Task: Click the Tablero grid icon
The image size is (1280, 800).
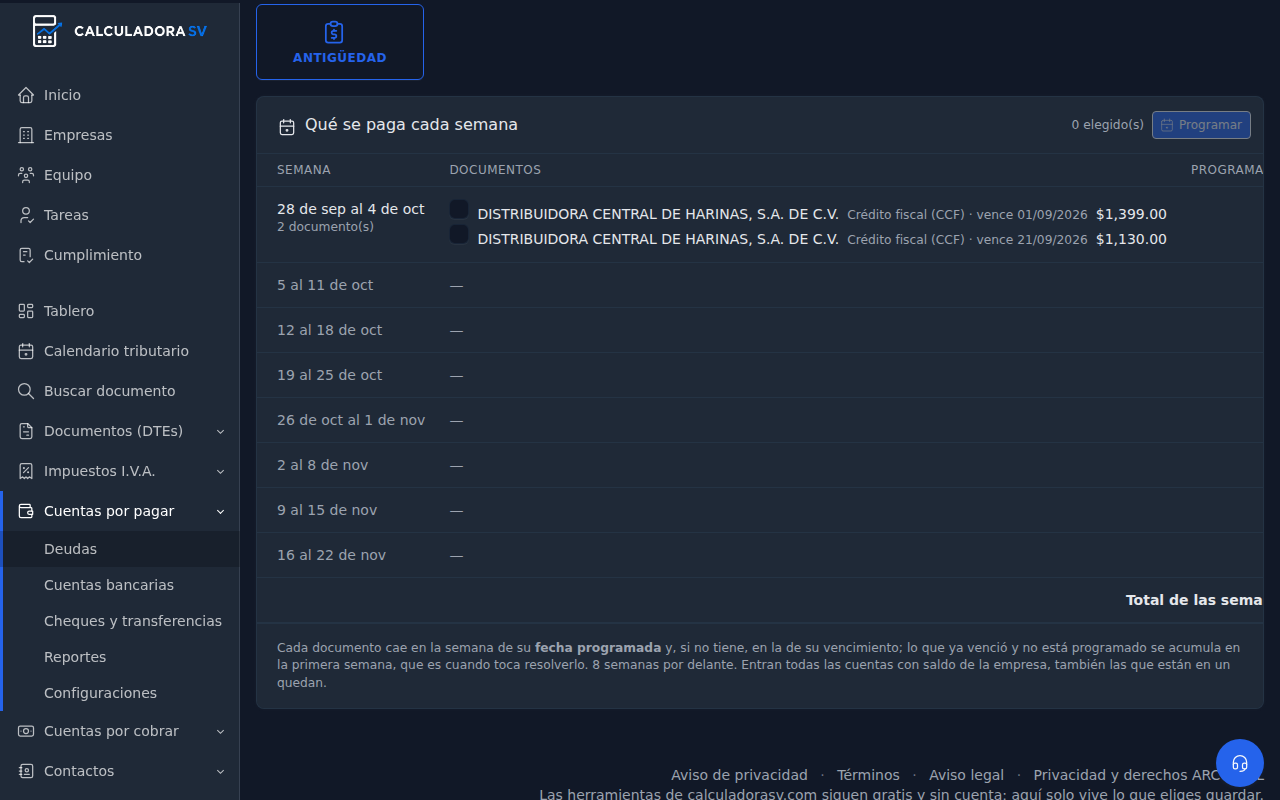Action: pyautogui.click(x=26, y=311)
